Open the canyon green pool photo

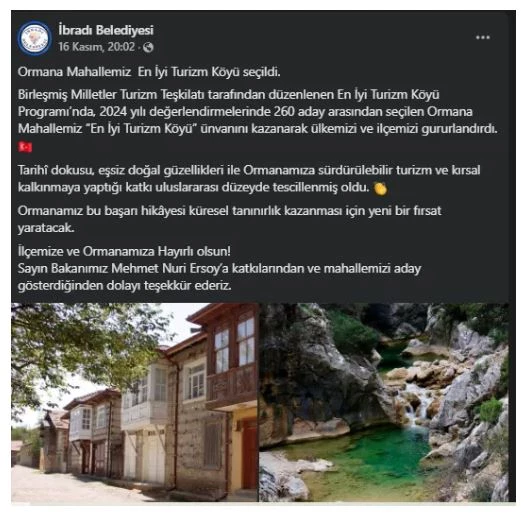pos(384,402)
